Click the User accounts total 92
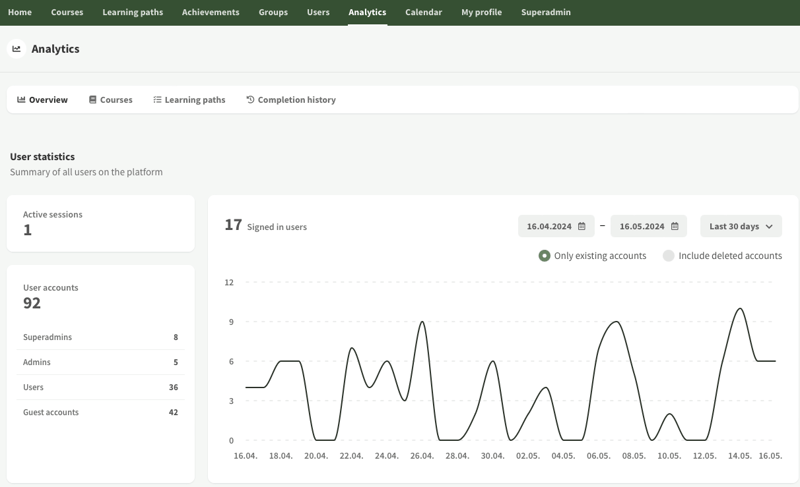 click(x=32, y=303)
